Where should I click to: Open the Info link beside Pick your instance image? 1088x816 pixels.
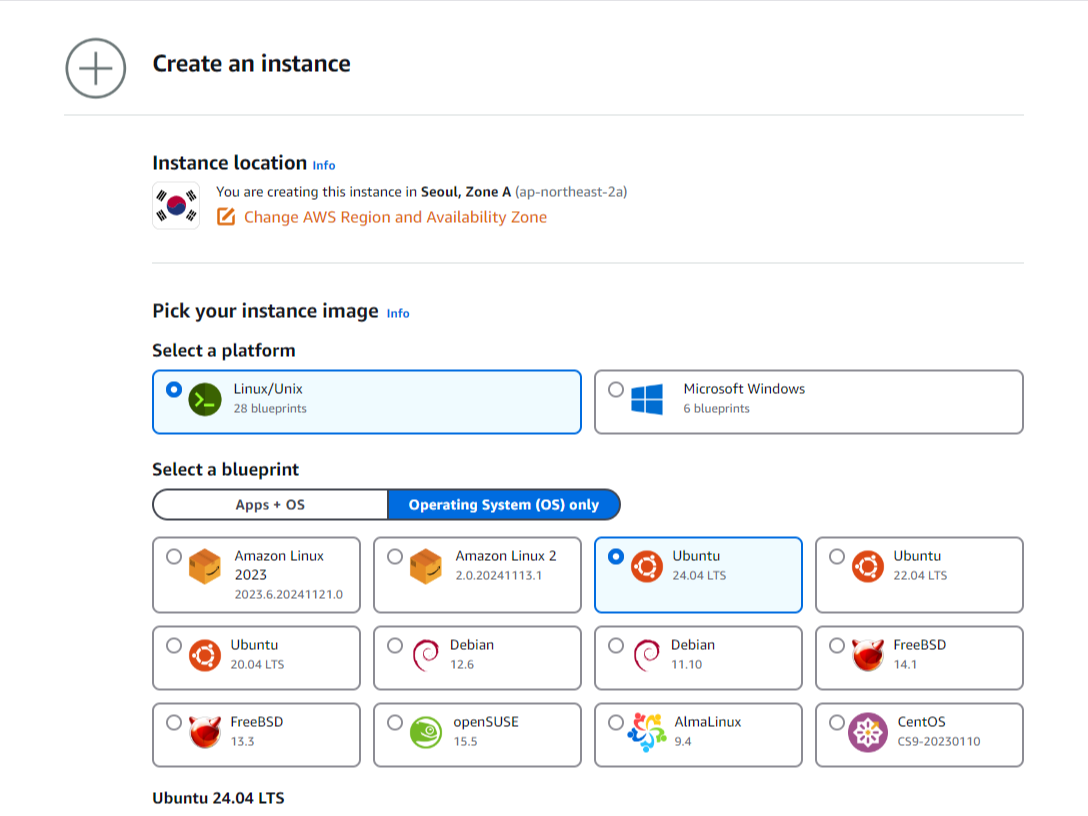tap(398, 314)
